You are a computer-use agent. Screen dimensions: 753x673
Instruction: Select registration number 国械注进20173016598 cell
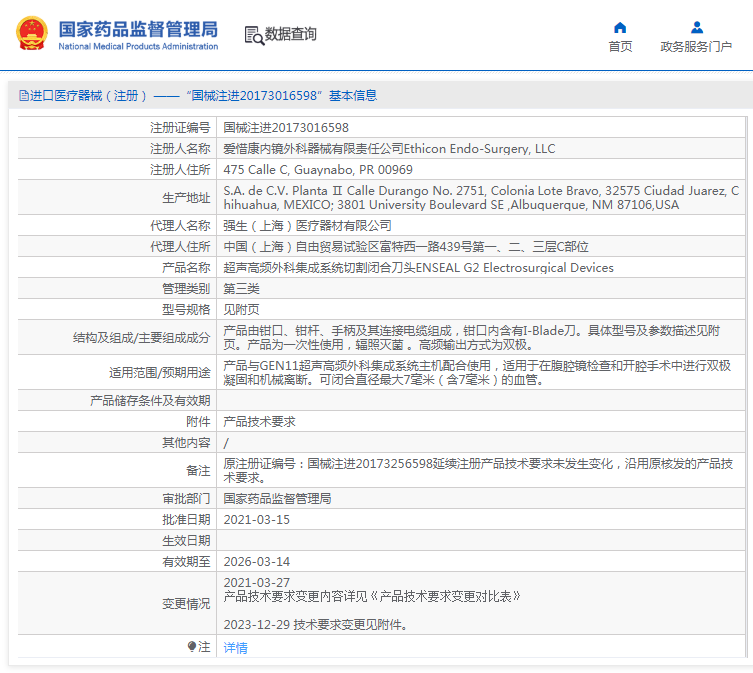(x=286, y=128)
